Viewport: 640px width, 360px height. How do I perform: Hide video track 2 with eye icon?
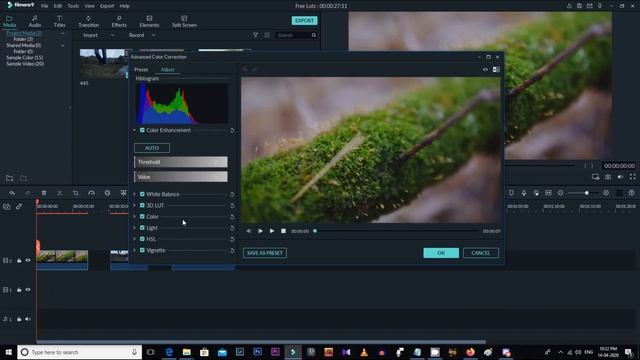pyautogui.click(x=28, y=260)
